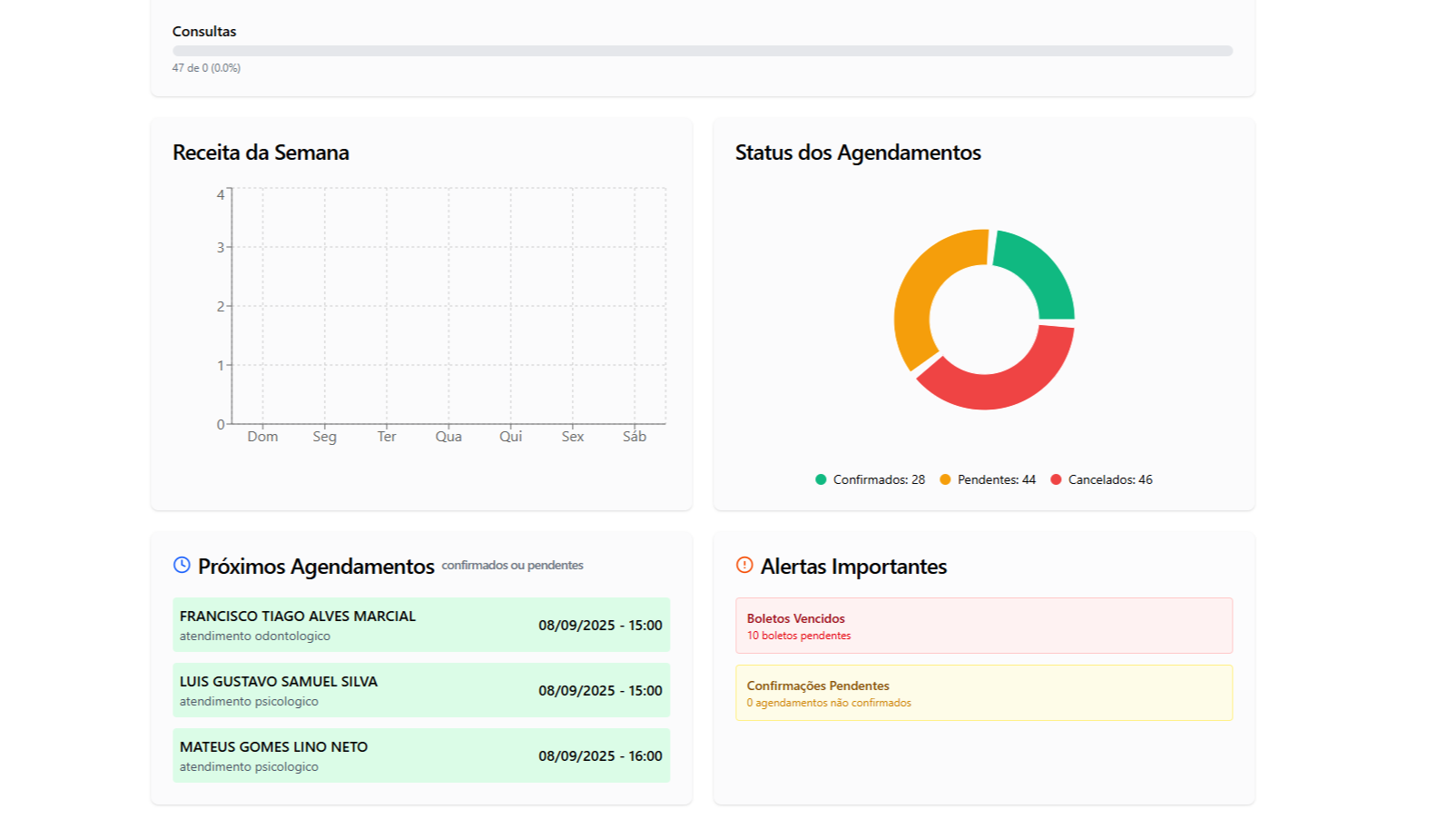Click the '10 boletos pendentes' text
Viewport: 1456px width, 819px height.
click(x=799, y=636)
